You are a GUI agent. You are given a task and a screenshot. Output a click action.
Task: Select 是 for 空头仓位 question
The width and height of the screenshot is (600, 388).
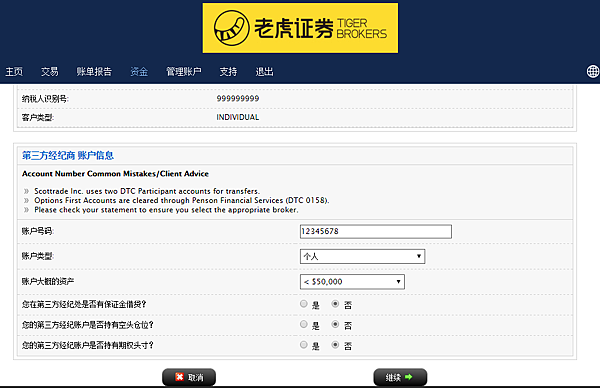(x=304, y=324)
